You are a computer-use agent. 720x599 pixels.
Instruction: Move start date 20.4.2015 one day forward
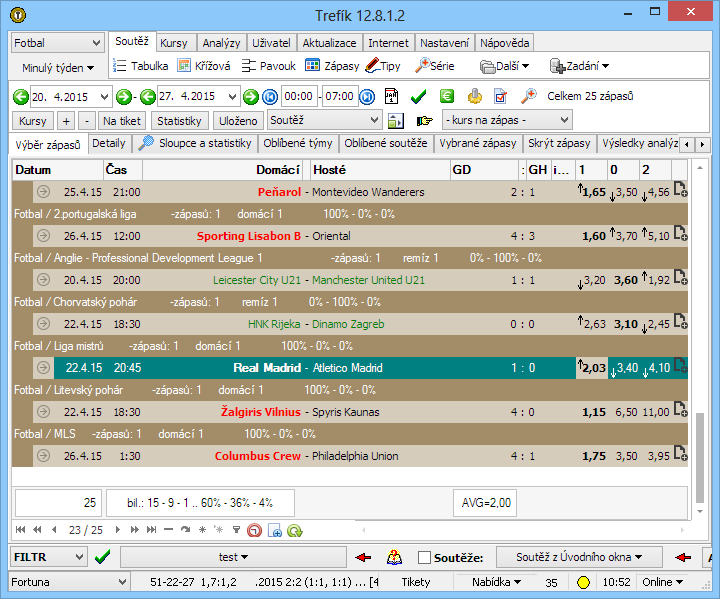[x=124, y=97]
